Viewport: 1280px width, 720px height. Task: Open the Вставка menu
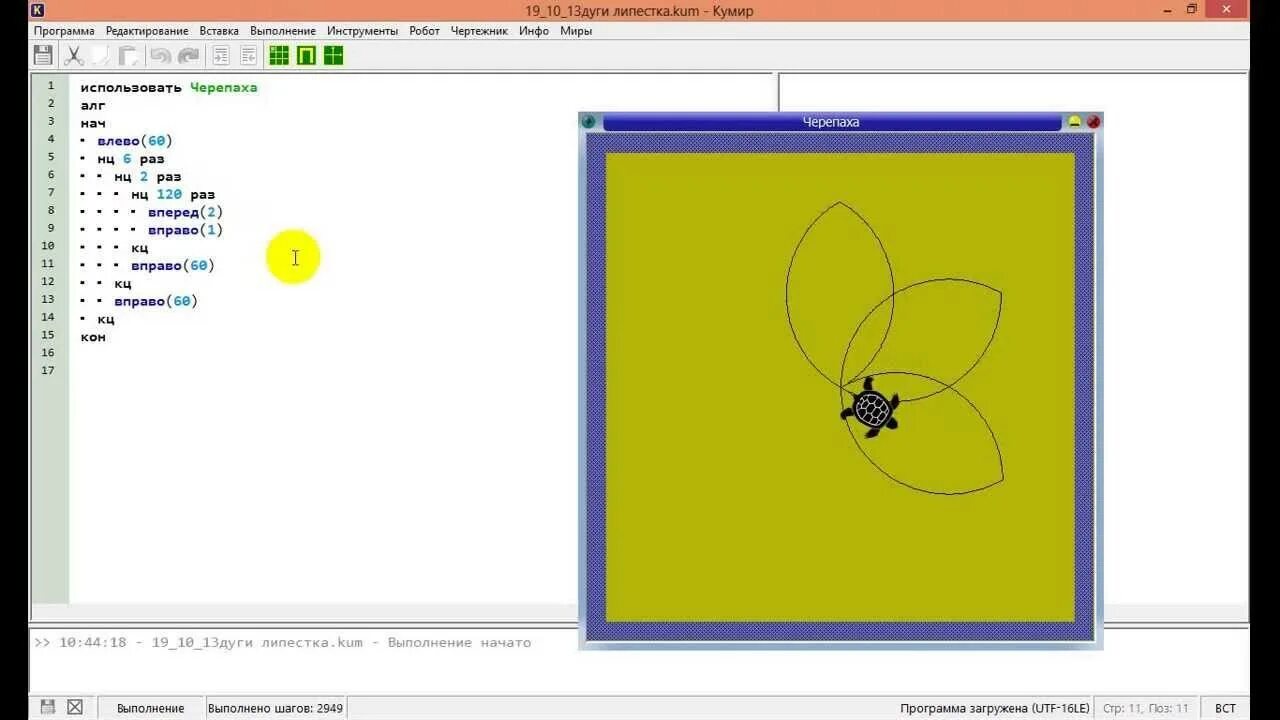[219, 31]
